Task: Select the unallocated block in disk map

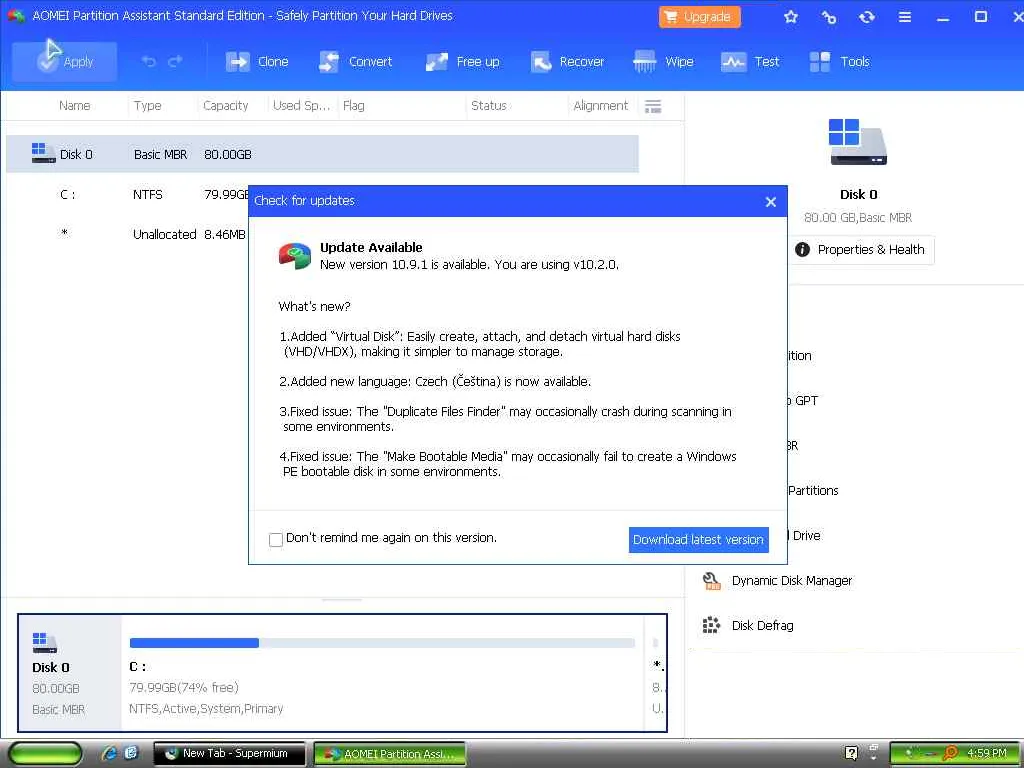Action: tap(658, 673)
